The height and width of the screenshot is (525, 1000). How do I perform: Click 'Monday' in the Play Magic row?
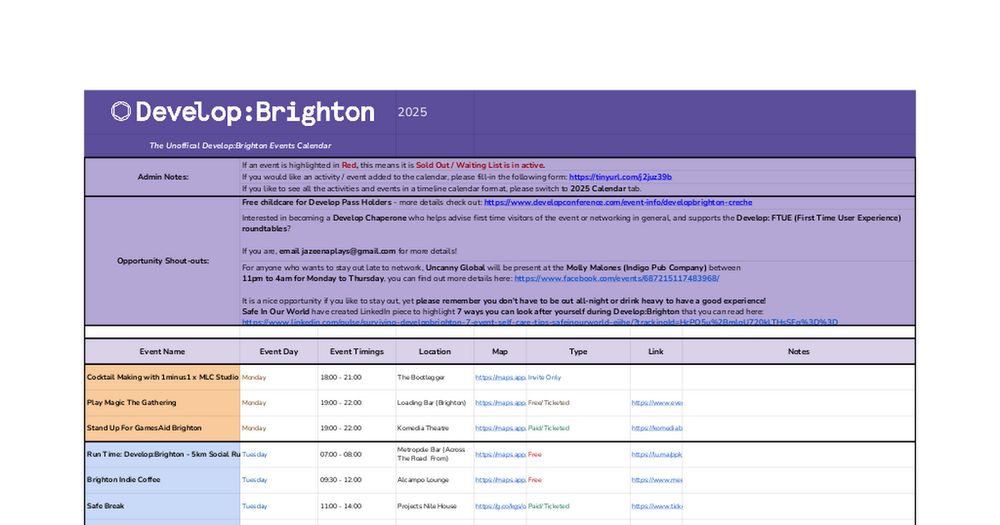[x=254, y=403]
